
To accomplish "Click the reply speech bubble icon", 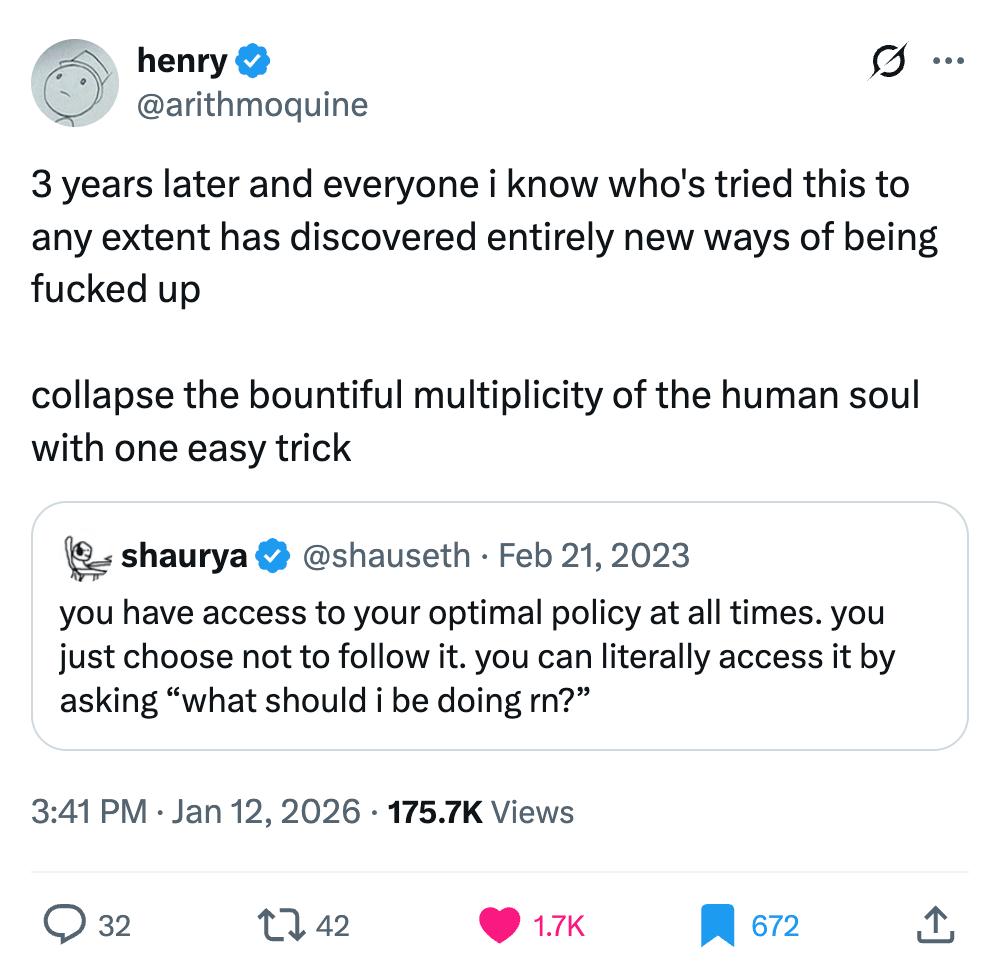I will click(64, 925).
